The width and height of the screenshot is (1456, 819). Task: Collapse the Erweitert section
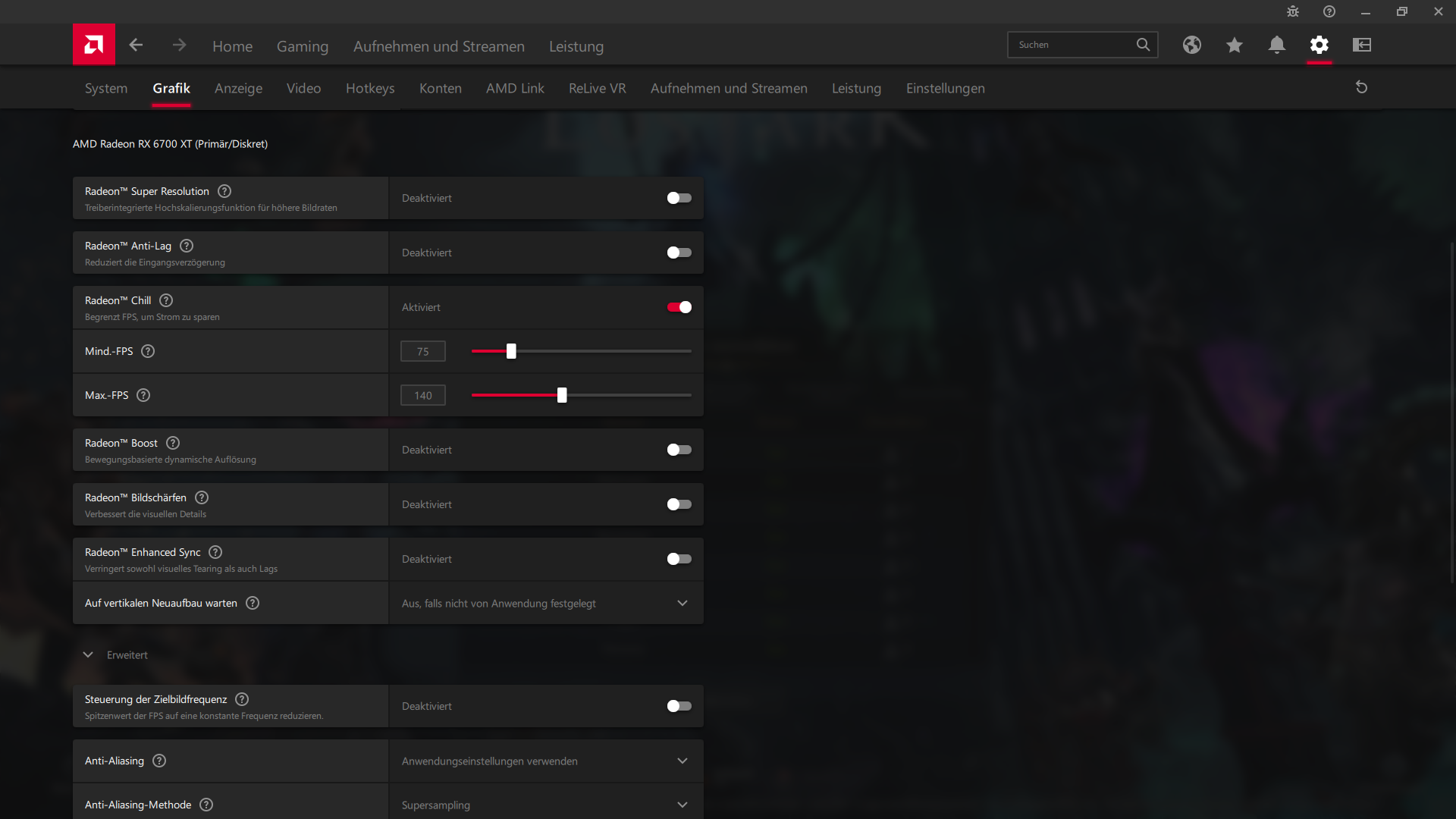[88, 655]
